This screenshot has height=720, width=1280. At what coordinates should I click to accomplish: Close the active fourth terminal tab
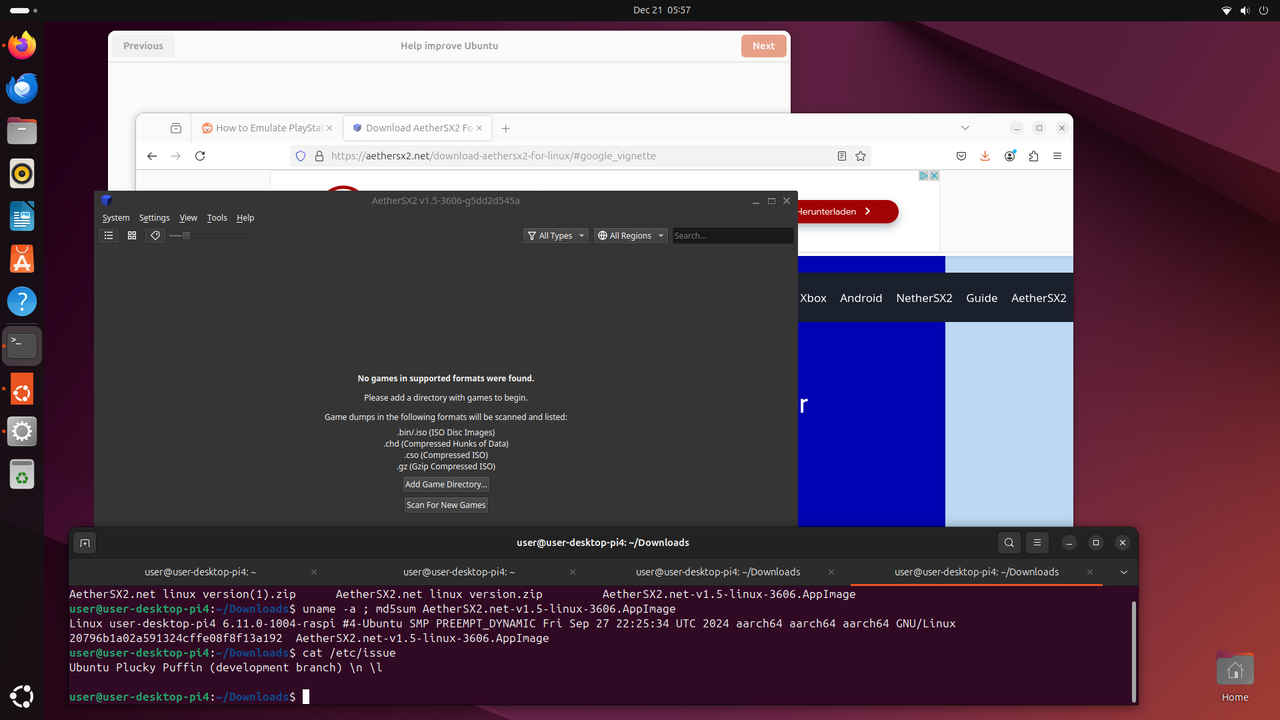click(1092, 572)
